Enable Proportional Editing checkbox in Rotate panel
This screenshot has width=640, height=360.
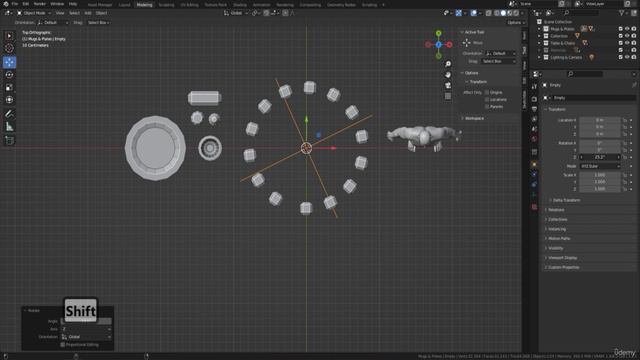(62, 345)
